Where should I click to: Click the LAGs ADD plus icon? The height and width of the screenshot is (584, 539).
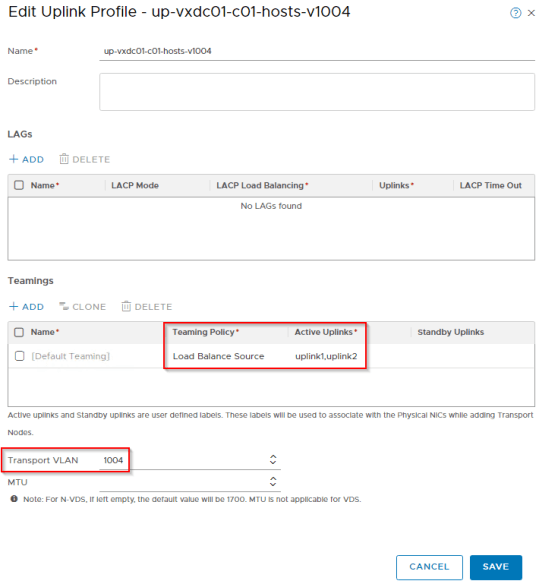coord(13,159)
